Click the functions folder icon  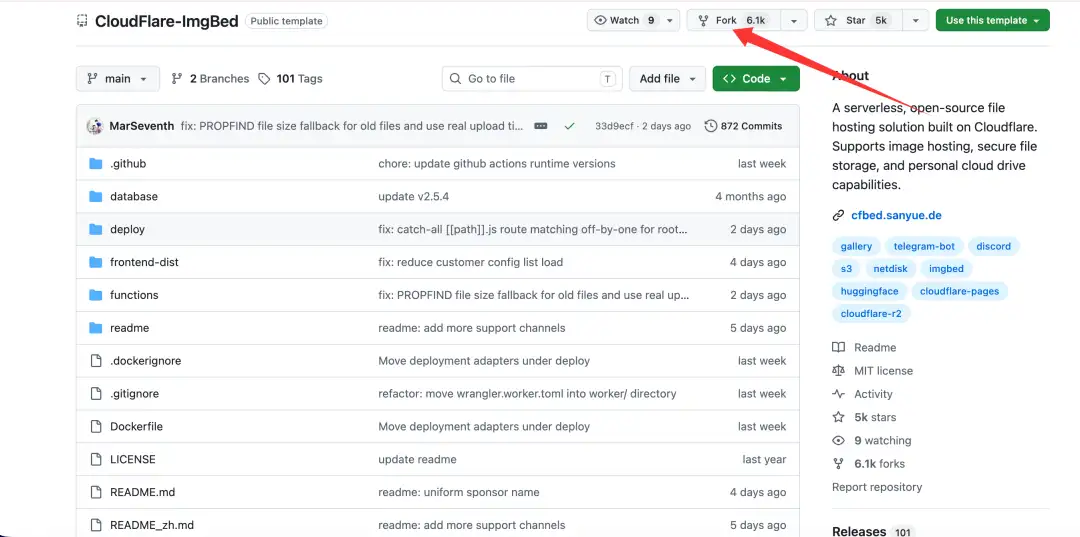pyautogui.click(x=96, y=295)
